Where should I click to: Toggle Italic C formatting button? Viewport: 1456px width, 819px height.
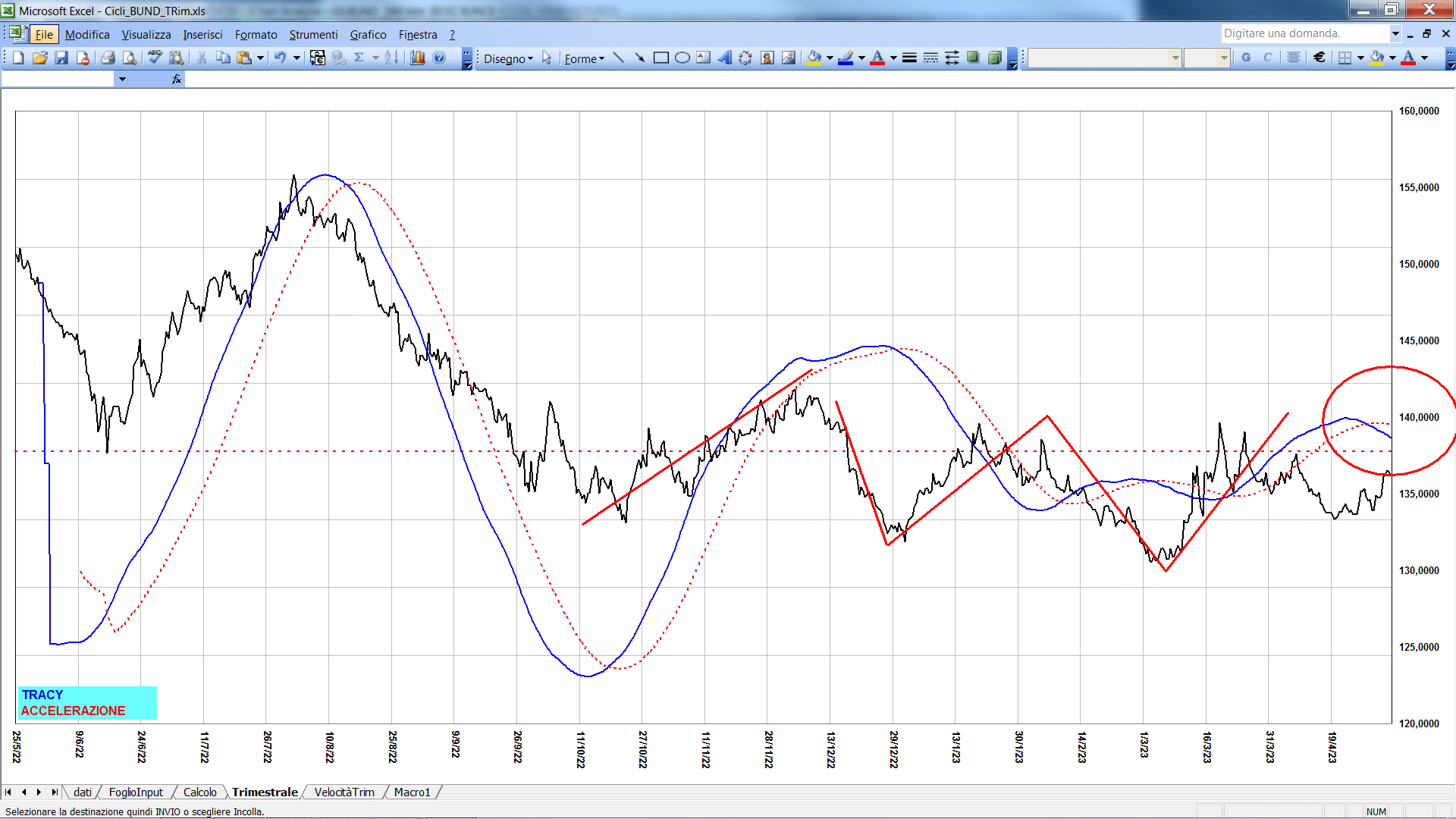click(1267, 58)
